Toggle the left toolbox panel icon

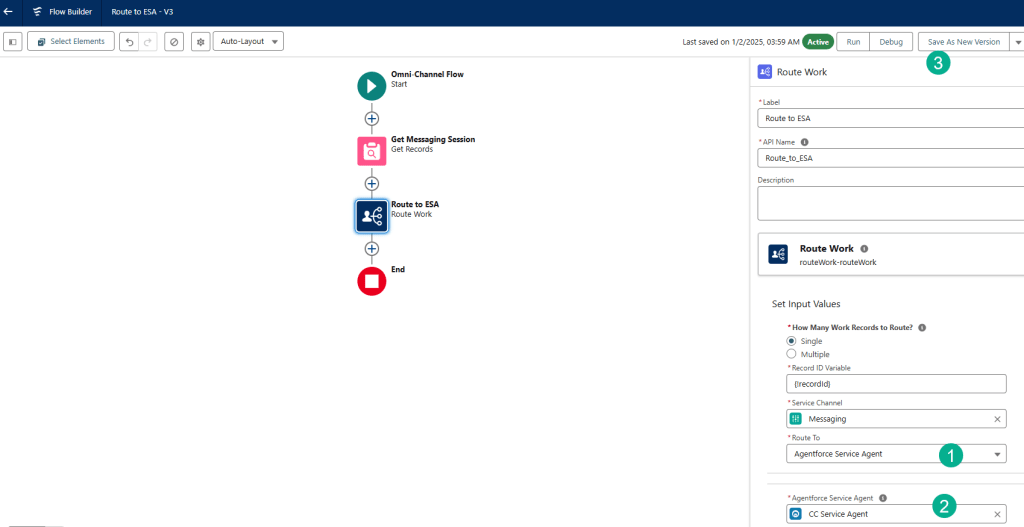[13, 42]
